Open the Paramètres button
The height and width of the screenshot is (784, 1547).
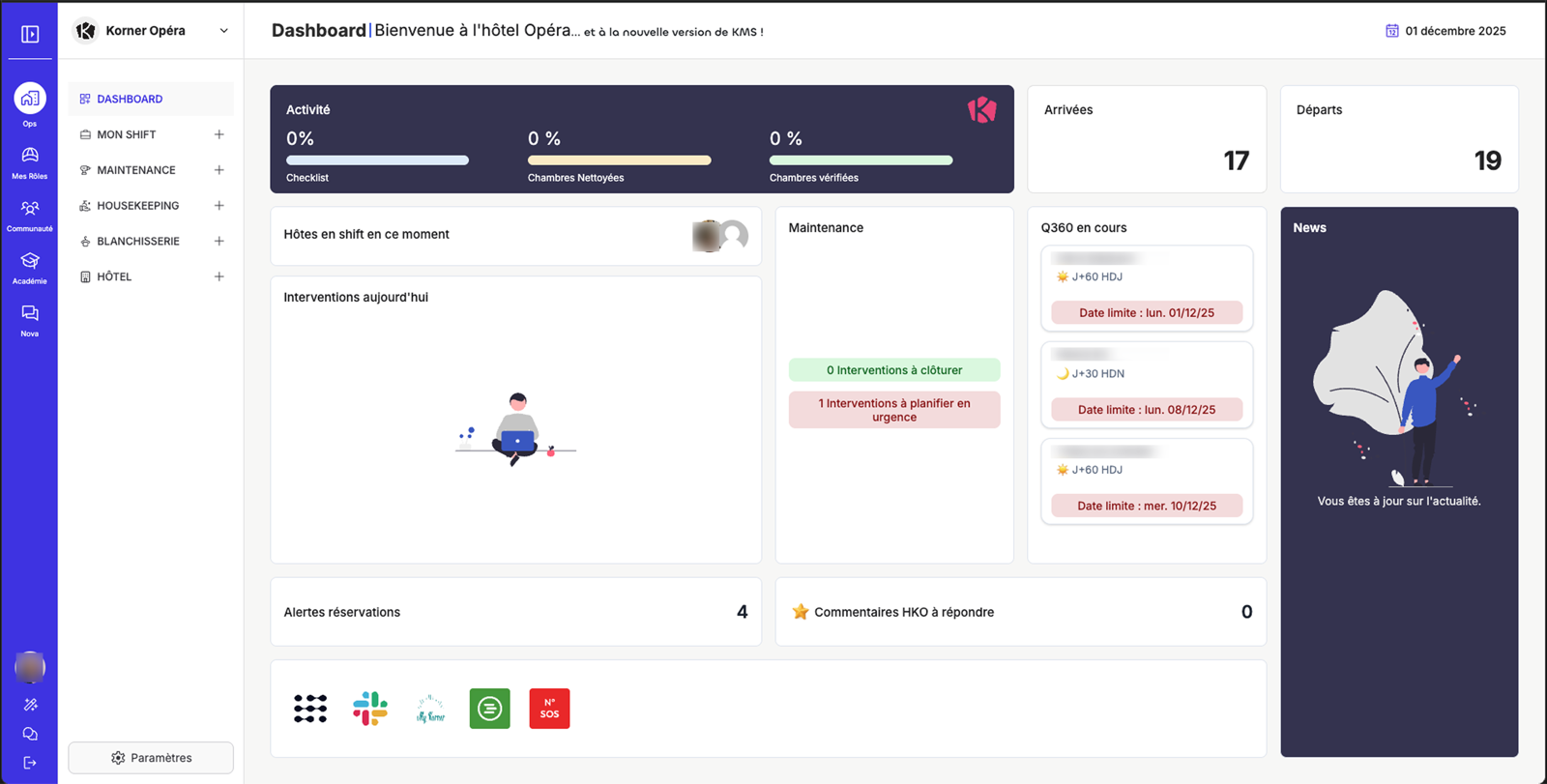pyautogui.click(x=151, y=758)
